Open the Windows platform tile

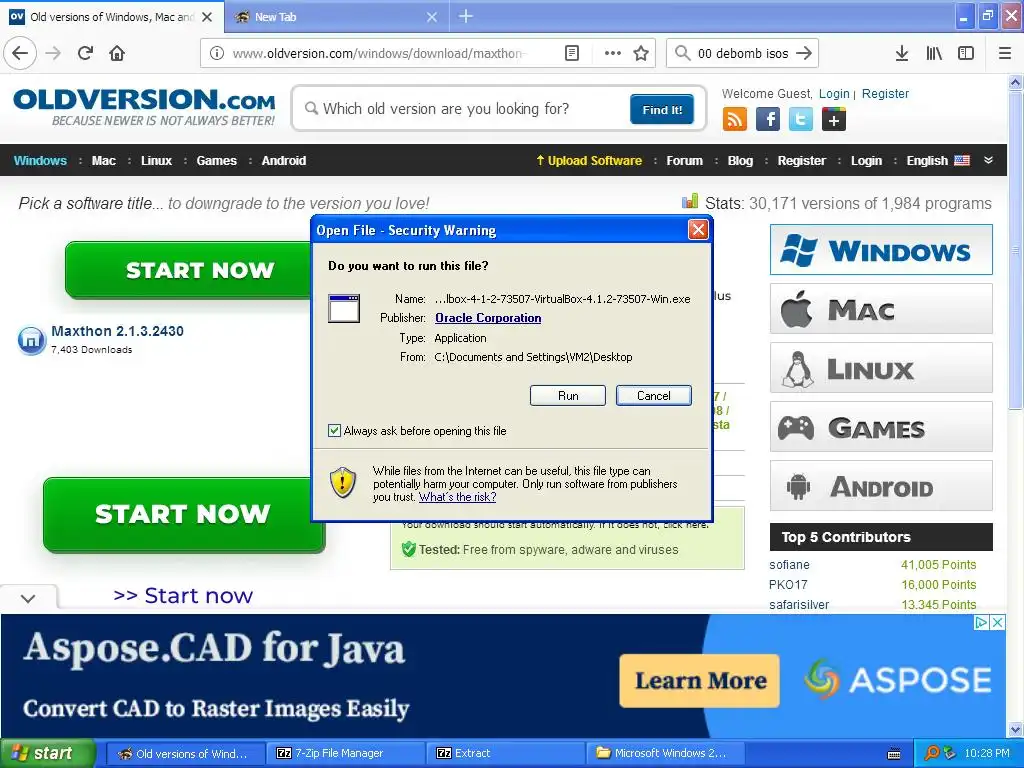(x=881, y=250)
